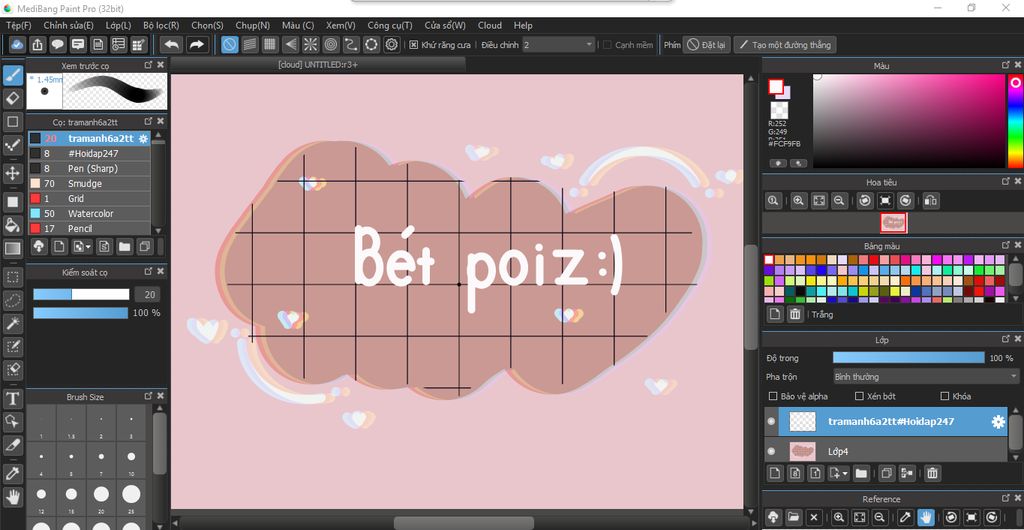Open the Pha trộn blending mode dropdown
The image size is (1024, 530).
click(x=925, y=377)
